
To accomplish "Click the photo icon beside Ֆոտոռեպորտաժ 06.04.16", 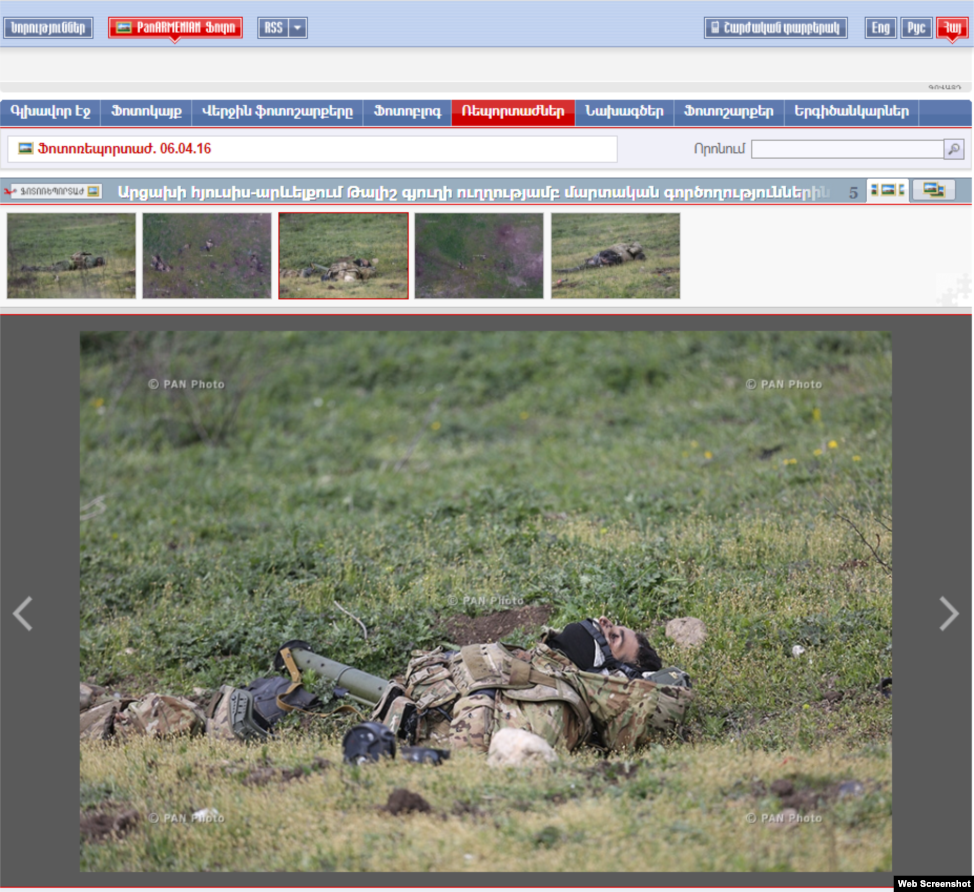I will click(x=26, y=149).
